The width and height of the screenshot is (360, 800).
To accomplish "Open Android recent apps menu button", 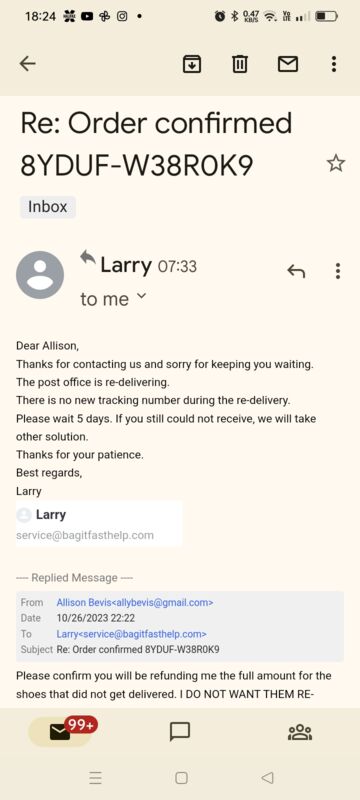I will tap(95, 778).
